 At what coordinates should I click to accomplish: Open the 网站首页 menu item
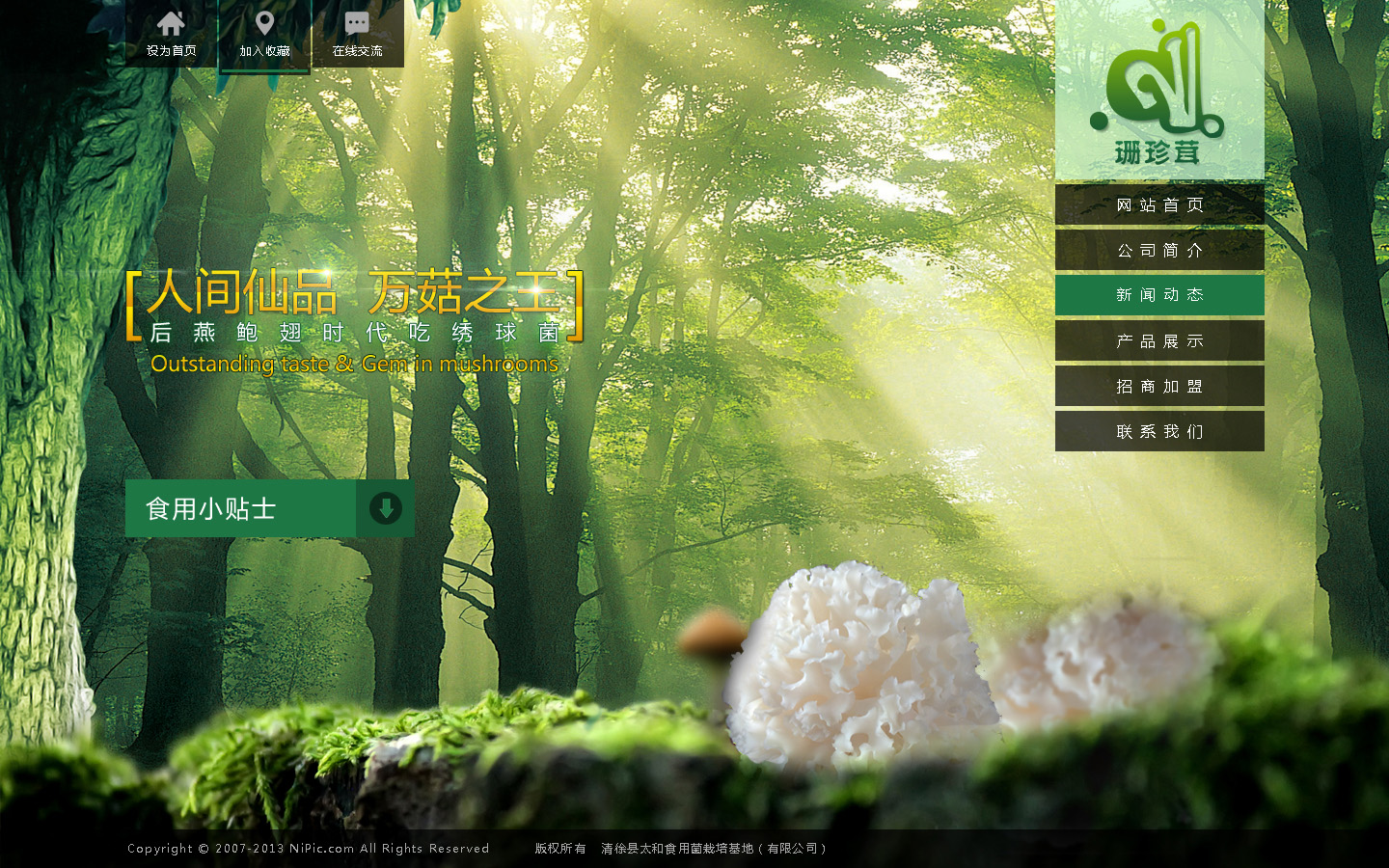[x=1159, y=204]
